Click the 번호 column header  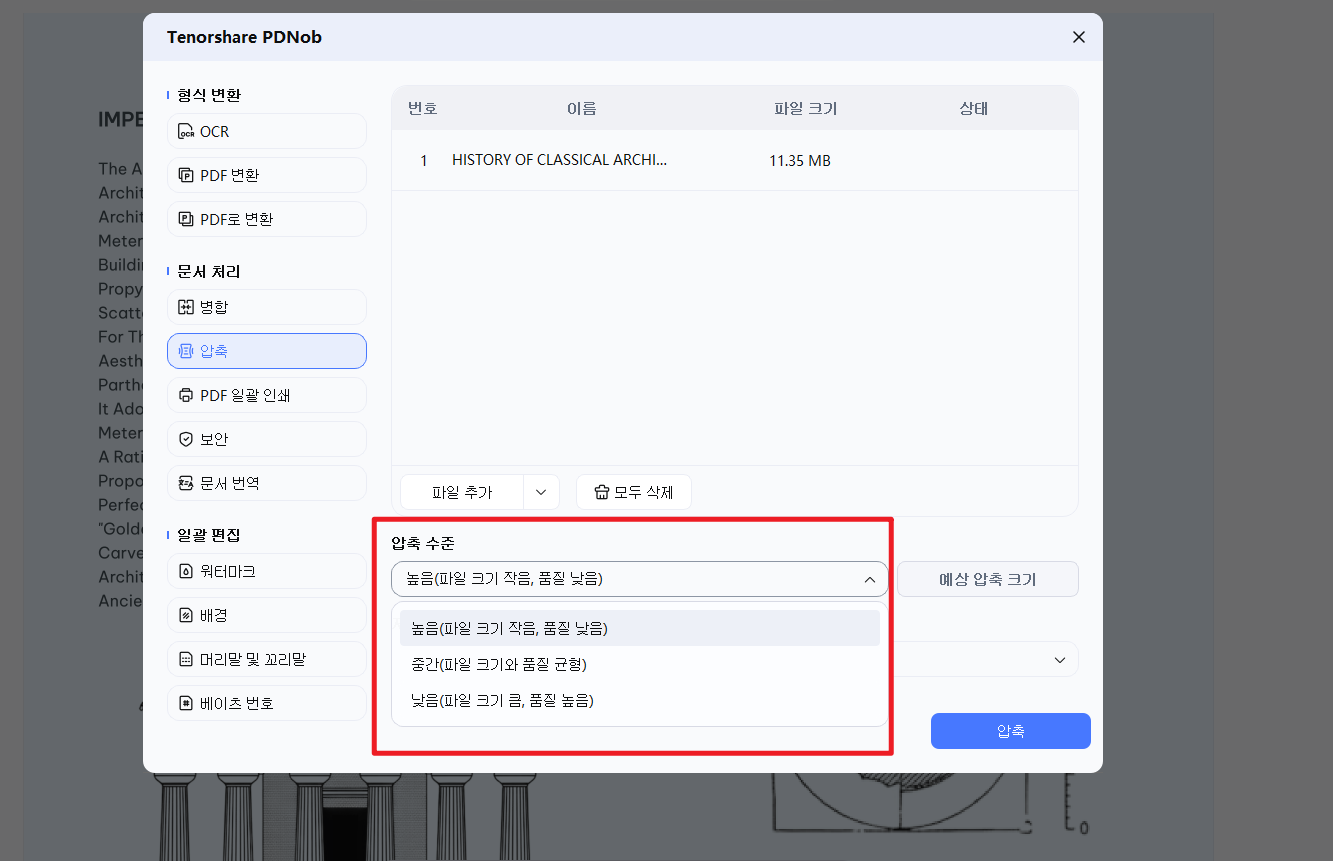(423, 108)
